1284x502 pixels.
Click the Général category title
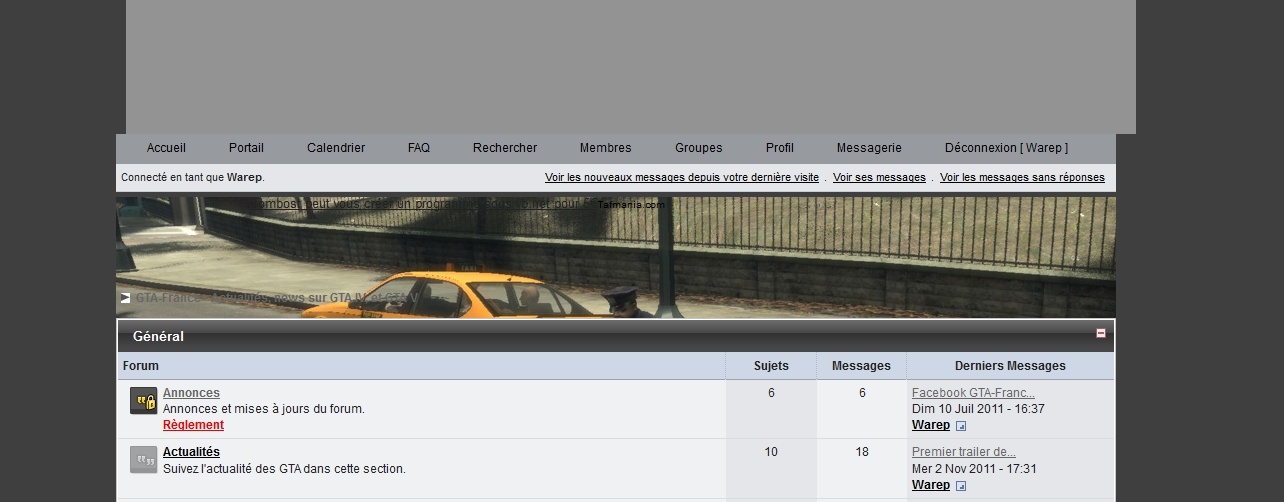tap(158, 337)
